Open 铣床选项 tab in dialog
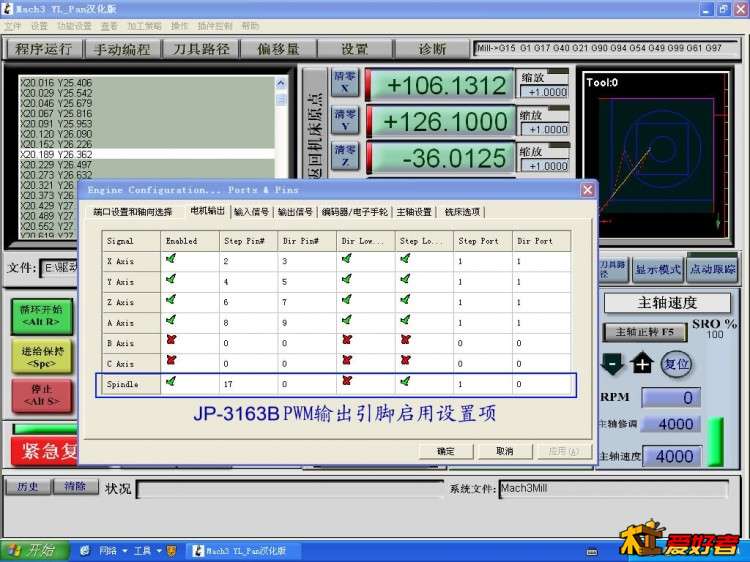Viewport: 750px width, 562px height. (462, 212)
